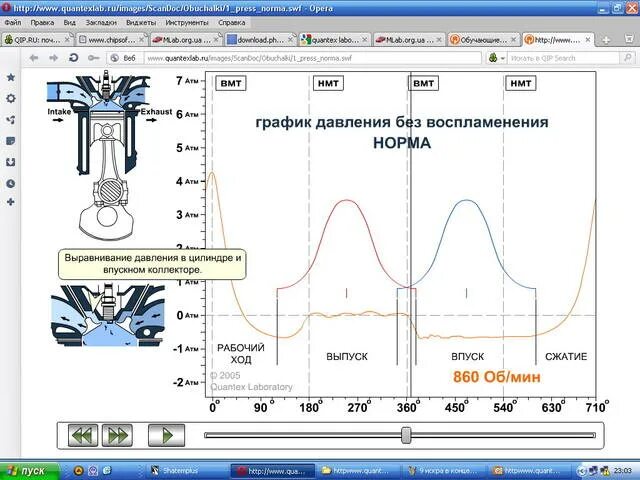640x480 pixels.
Task: Close the active http://www tab
Action: tap(588, 40)
